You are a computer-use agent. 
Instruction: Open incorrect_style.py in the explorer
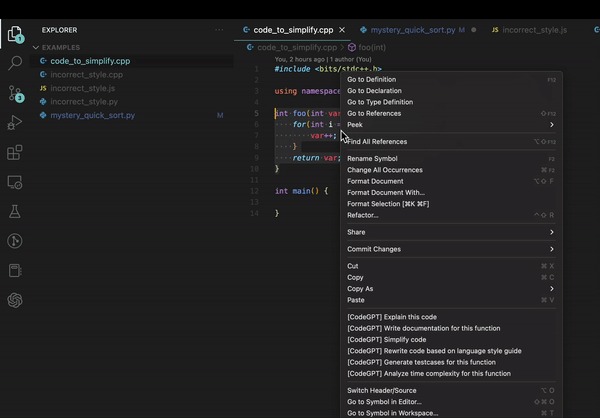coord(132,102)
